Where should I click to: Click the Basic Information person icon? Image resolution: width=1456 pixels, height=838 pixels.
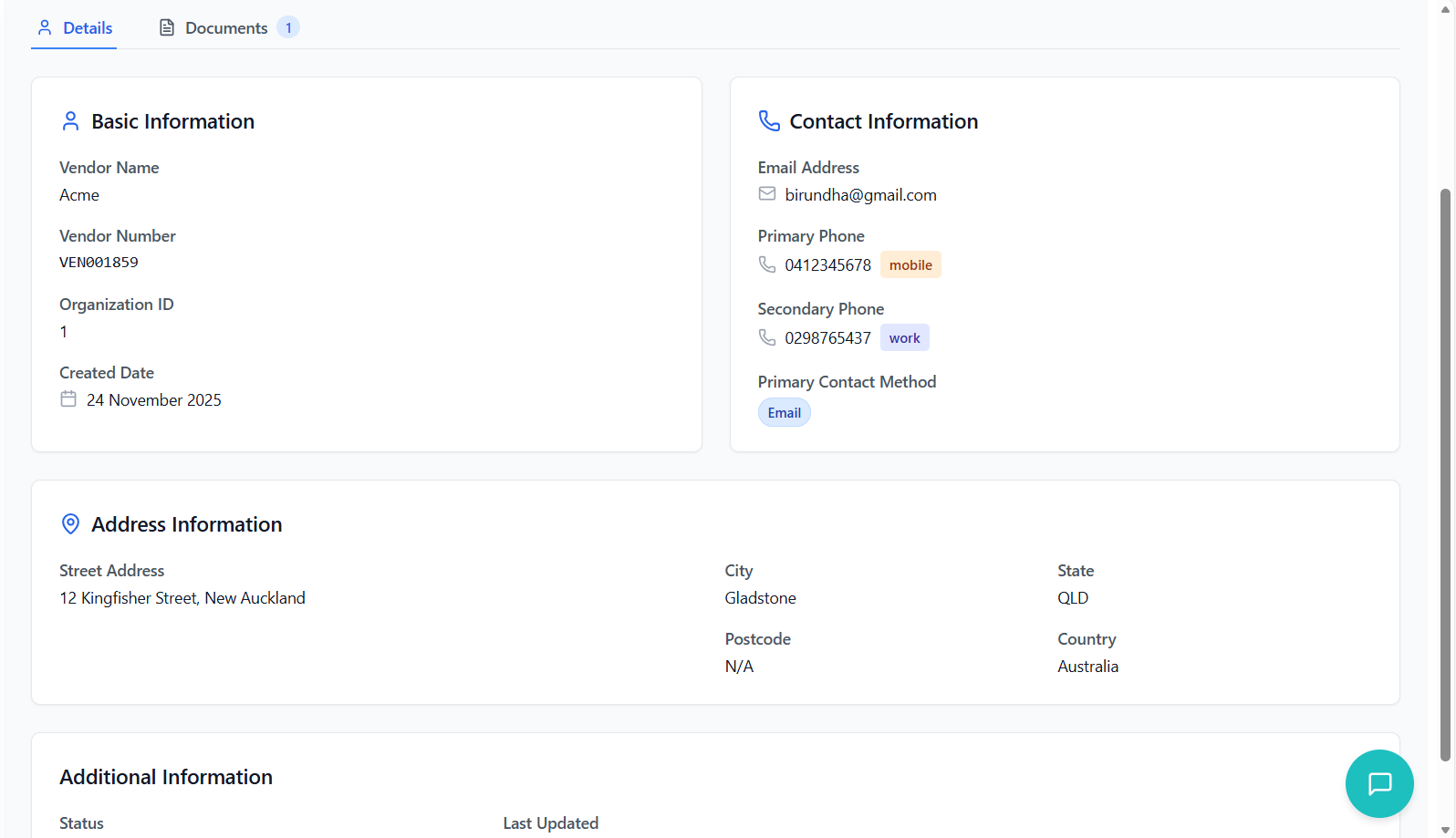click(70, 121)
